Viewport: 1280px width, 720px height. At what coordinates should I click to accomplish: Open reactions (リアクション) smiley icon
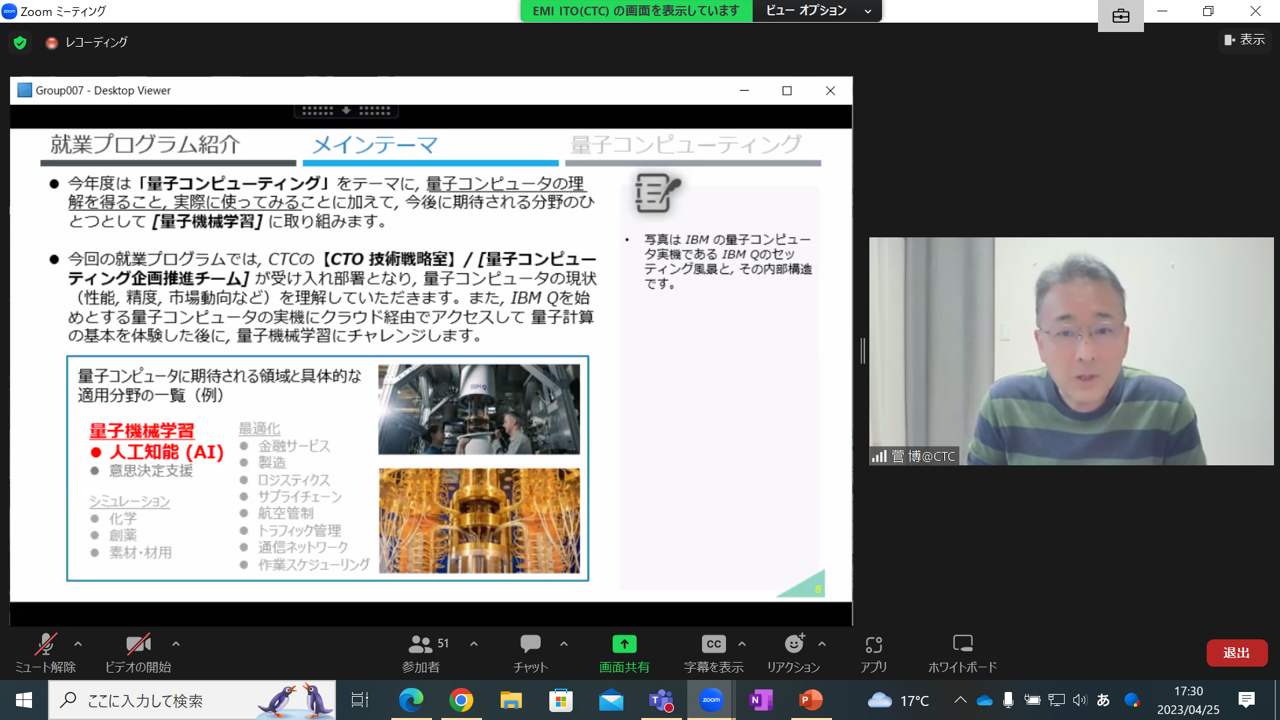click(x=794, y=644)
